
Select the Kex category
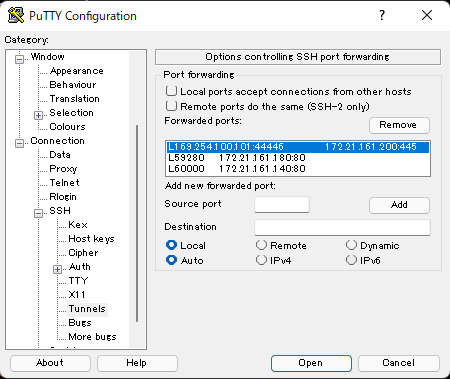click(78, 225)
